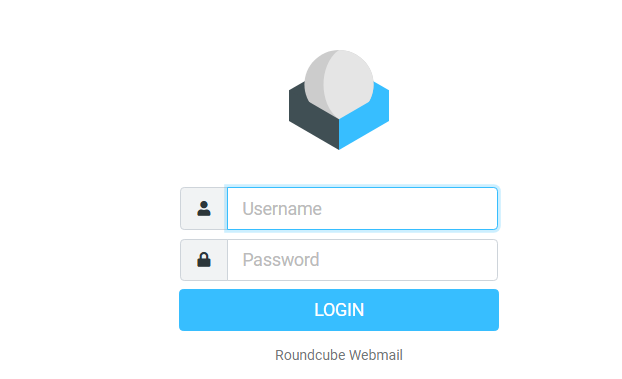The width and height of the screenshot is (622, 379).
Task: Click the Password placeholder text
Action: (x=281, y=260)
